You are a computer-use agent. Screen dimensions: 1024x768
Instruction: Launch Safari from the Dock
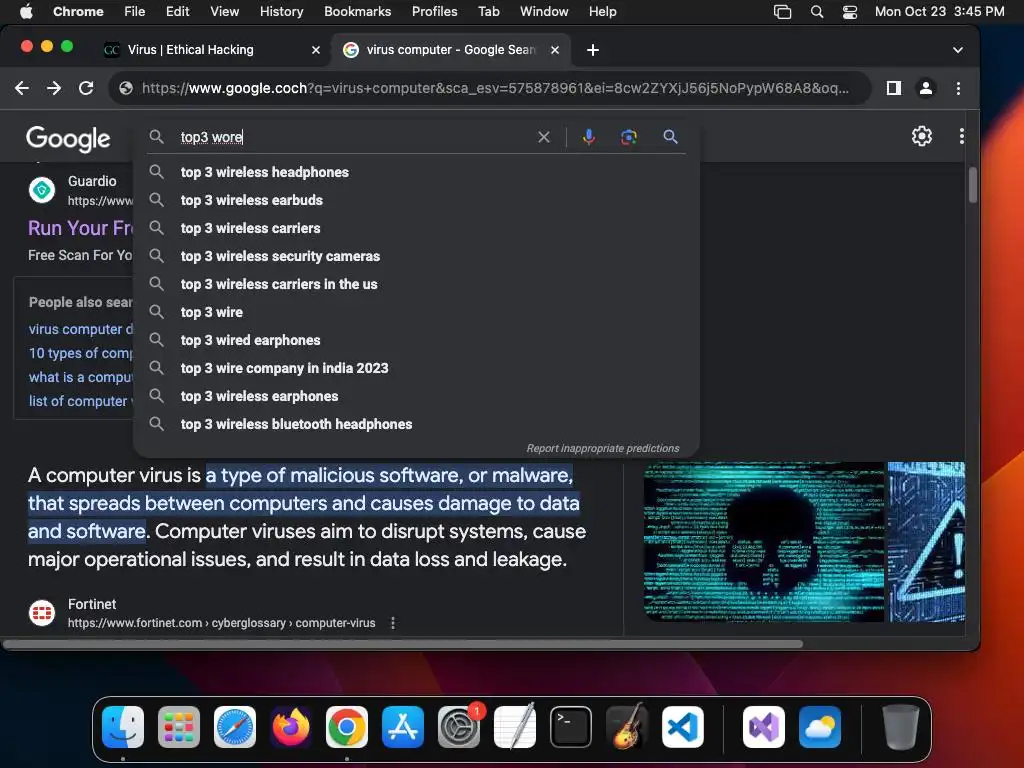234,727
